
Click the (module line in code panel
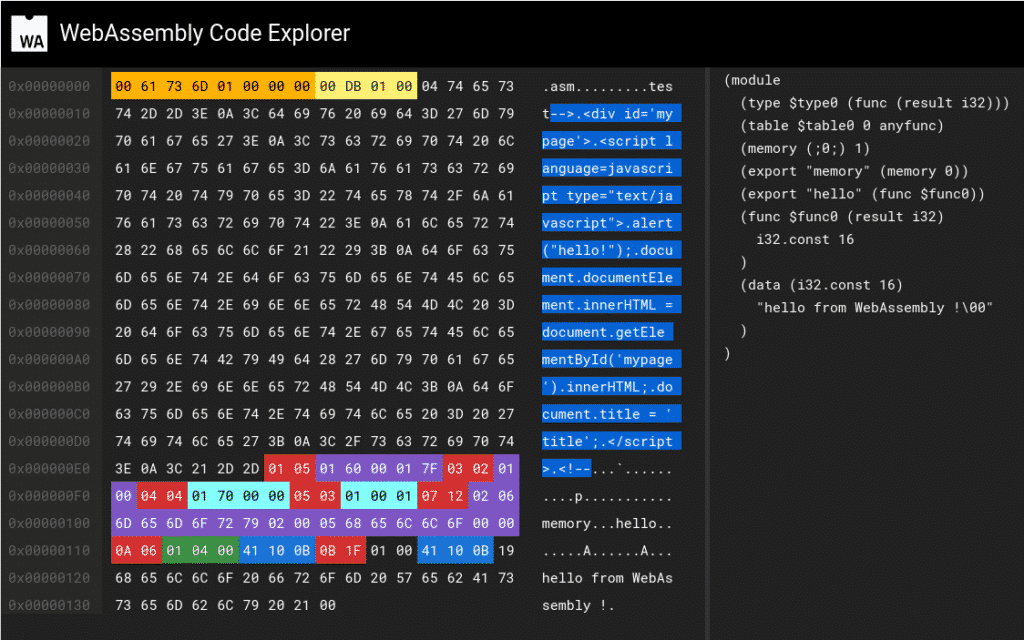752,80
